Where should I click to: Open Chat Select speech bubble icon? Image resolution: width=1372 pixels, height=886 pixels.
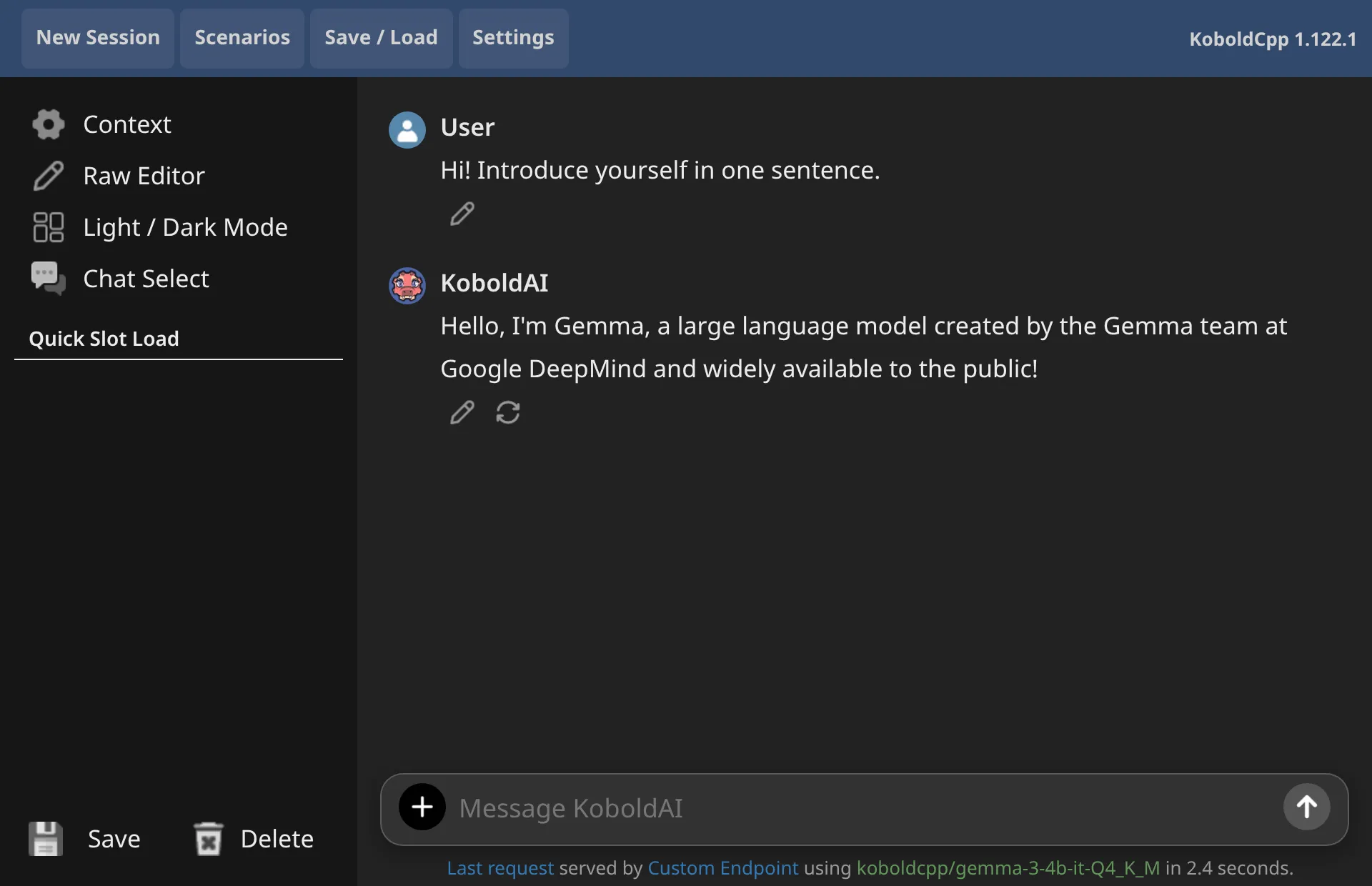click(49, 279)
